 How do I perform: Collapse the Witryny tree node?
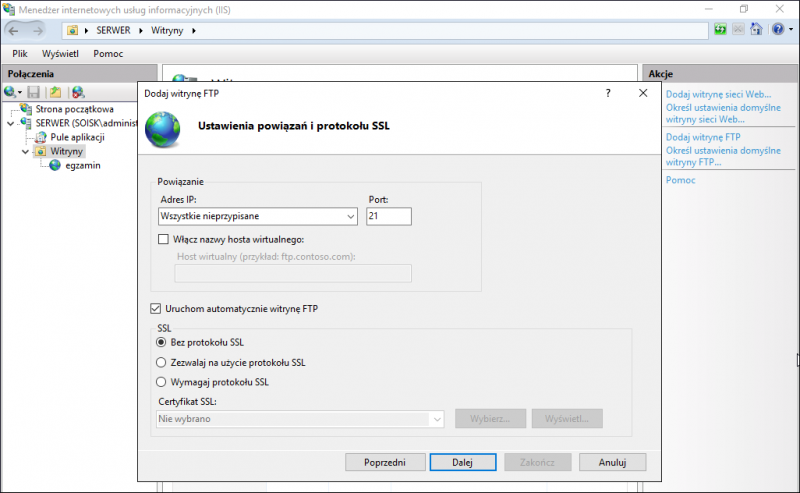(x=26, y=152)
